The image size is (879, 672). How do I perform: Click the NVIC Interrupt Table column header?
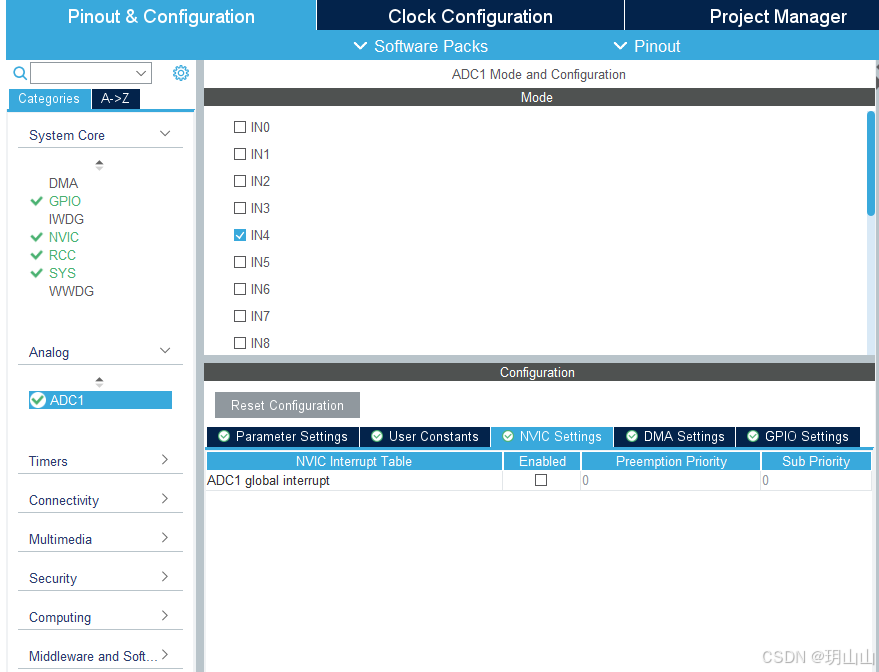pos(354,461)
